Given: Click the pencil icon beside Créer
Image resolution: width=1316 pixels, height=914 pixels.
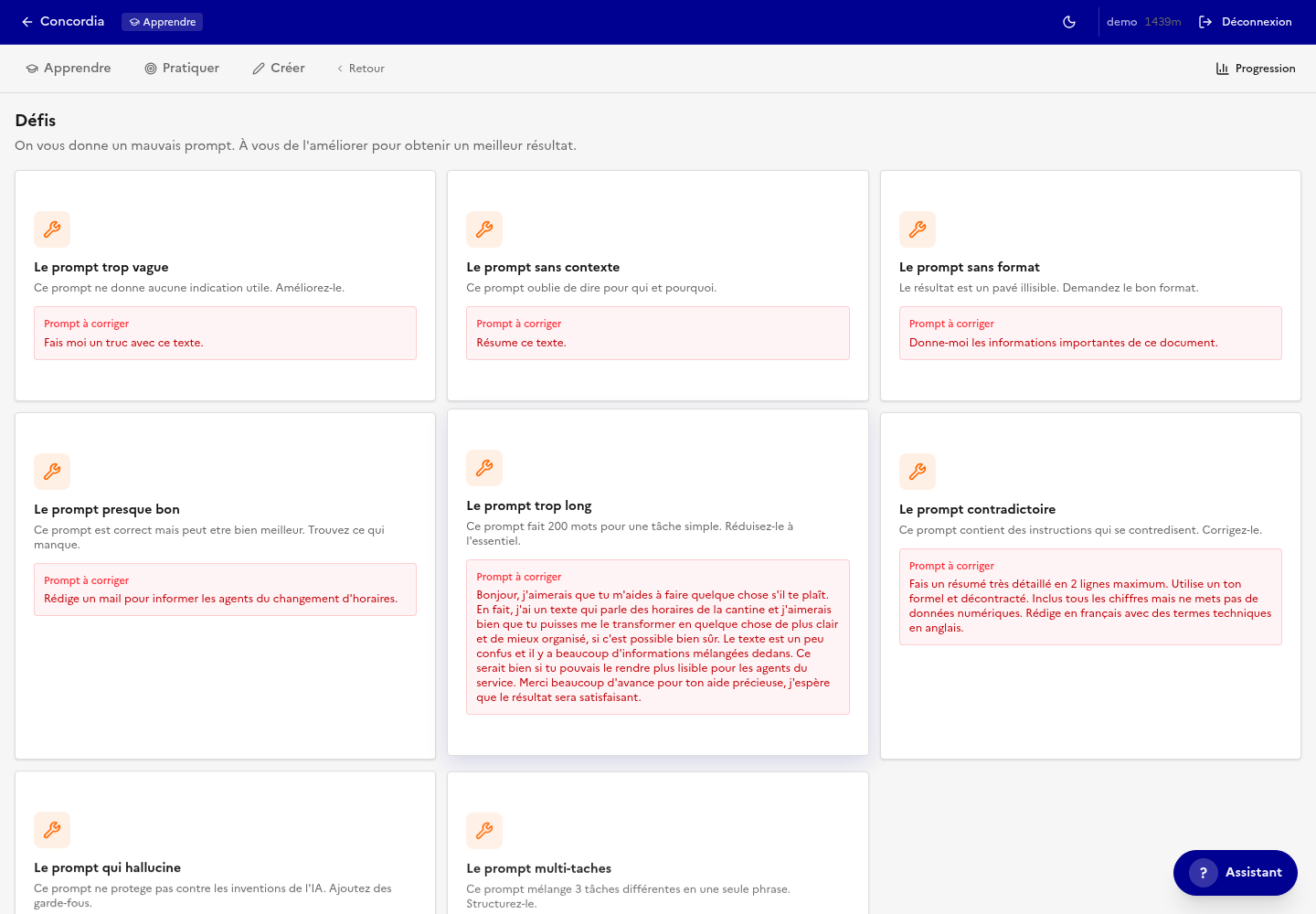Looking at the screenshot, I should click(x=259, y=69).
